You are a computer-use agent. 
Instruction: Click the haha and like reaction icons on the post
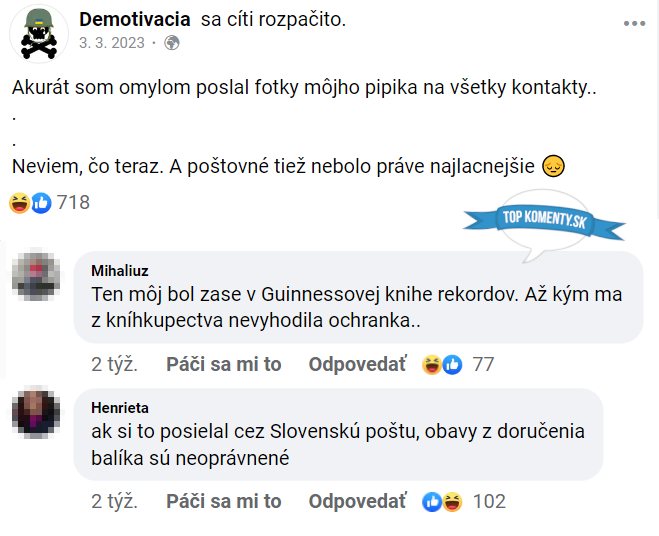coord(30,203)
